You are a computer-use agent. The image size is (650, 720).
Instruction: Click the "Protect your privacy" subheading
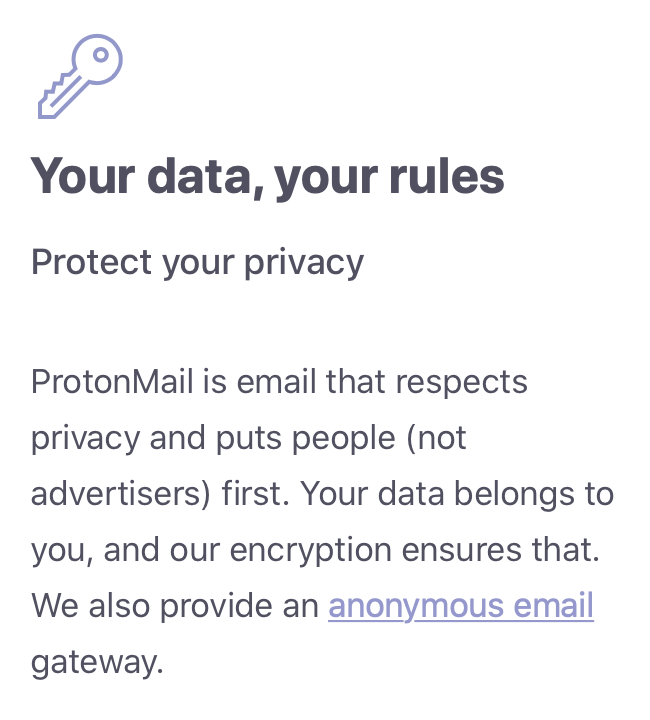197,262
